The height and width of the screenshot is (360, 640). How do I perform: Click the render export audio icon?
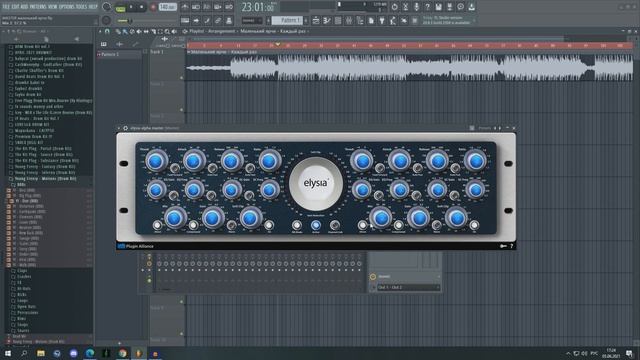pyautogui.click(x=449, y=7)
